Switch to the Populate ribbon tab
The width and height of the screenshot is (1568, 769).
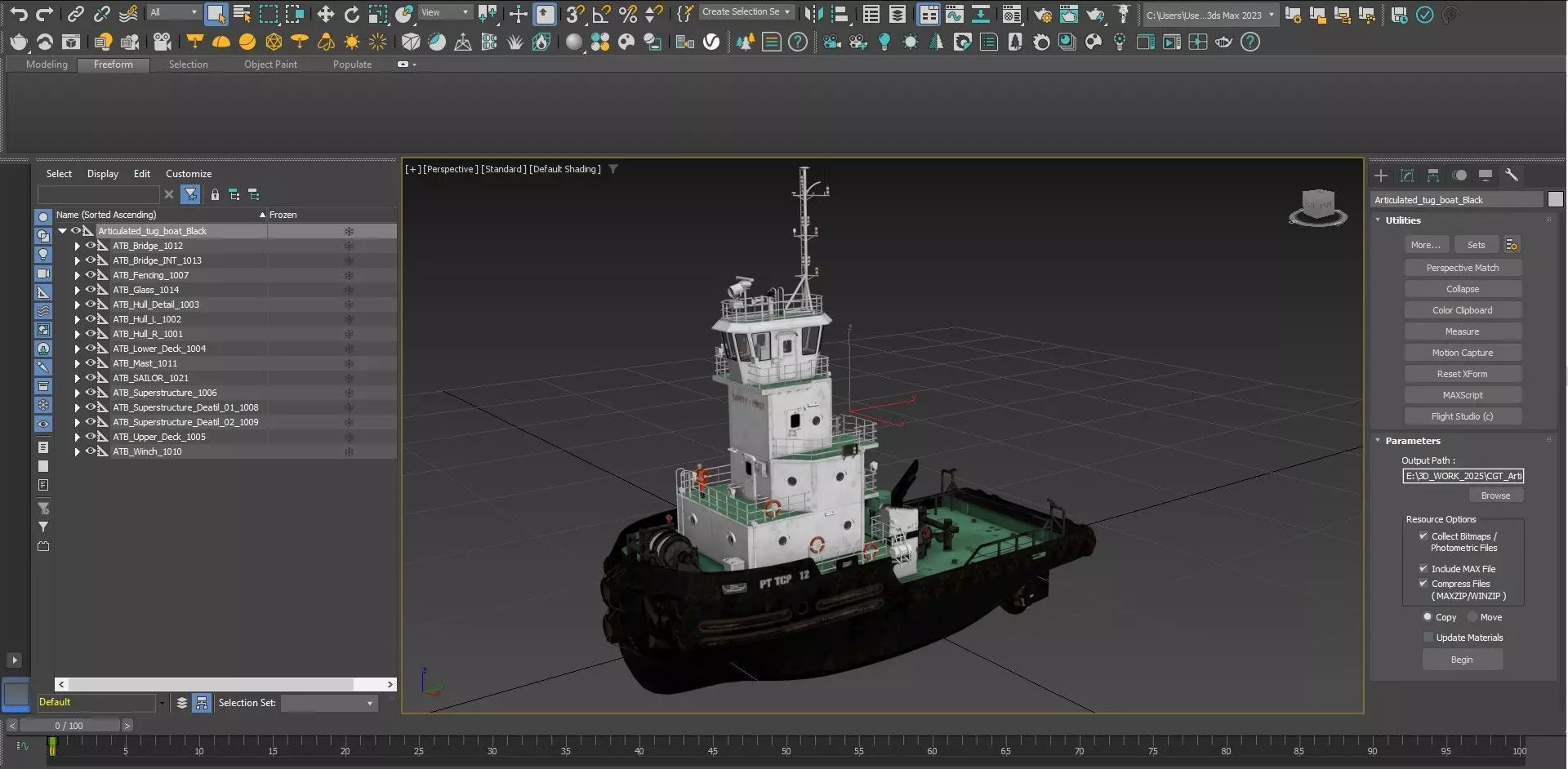click(352, 64)
